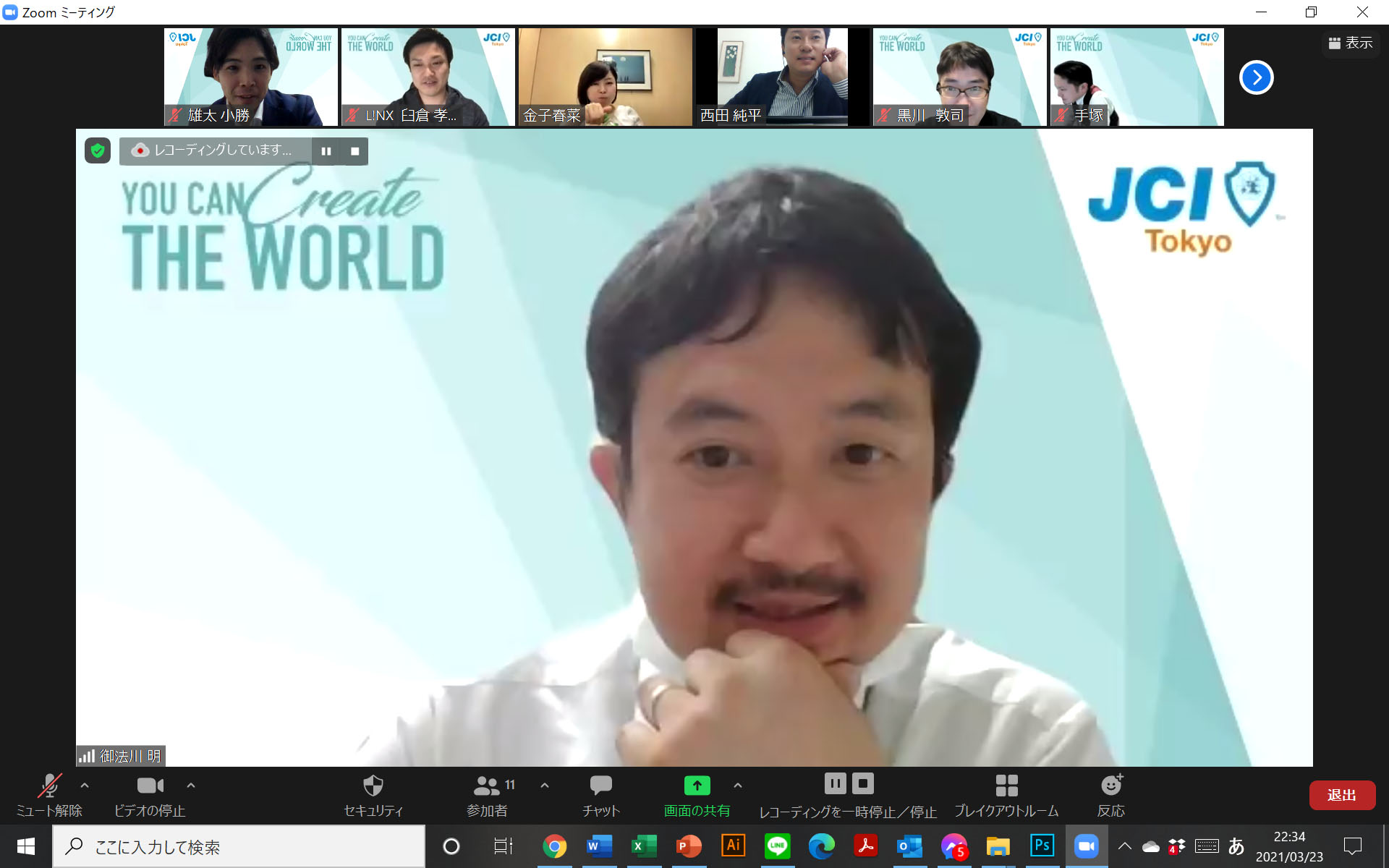Pause recording in bottom toolbar
The width and height of the screenshot is (1389, 868).
coord(834,783)
